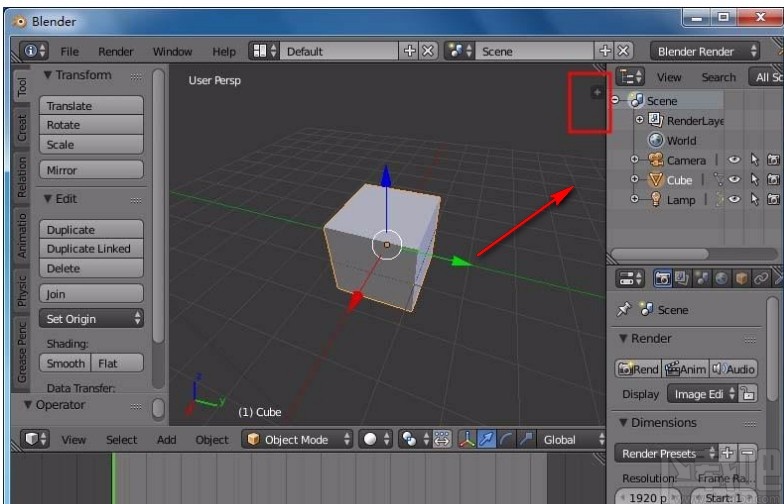Open the Properties editor type icon
Image resolution: width=784 pixels, height=504 pixels.
[630, 278]
